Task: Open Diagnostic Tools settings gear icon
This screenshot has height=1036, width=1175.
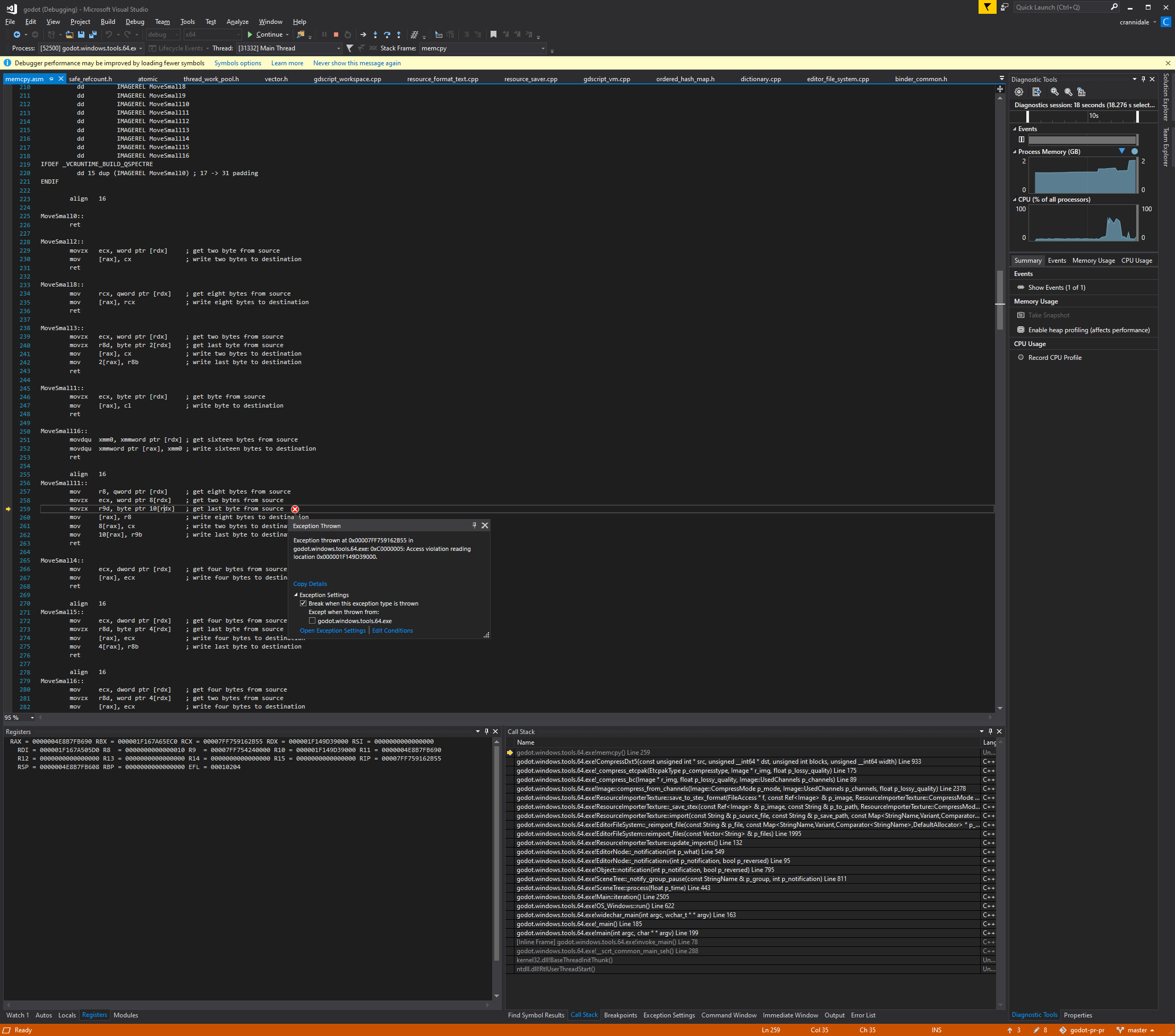Action: click(1019, 92)
